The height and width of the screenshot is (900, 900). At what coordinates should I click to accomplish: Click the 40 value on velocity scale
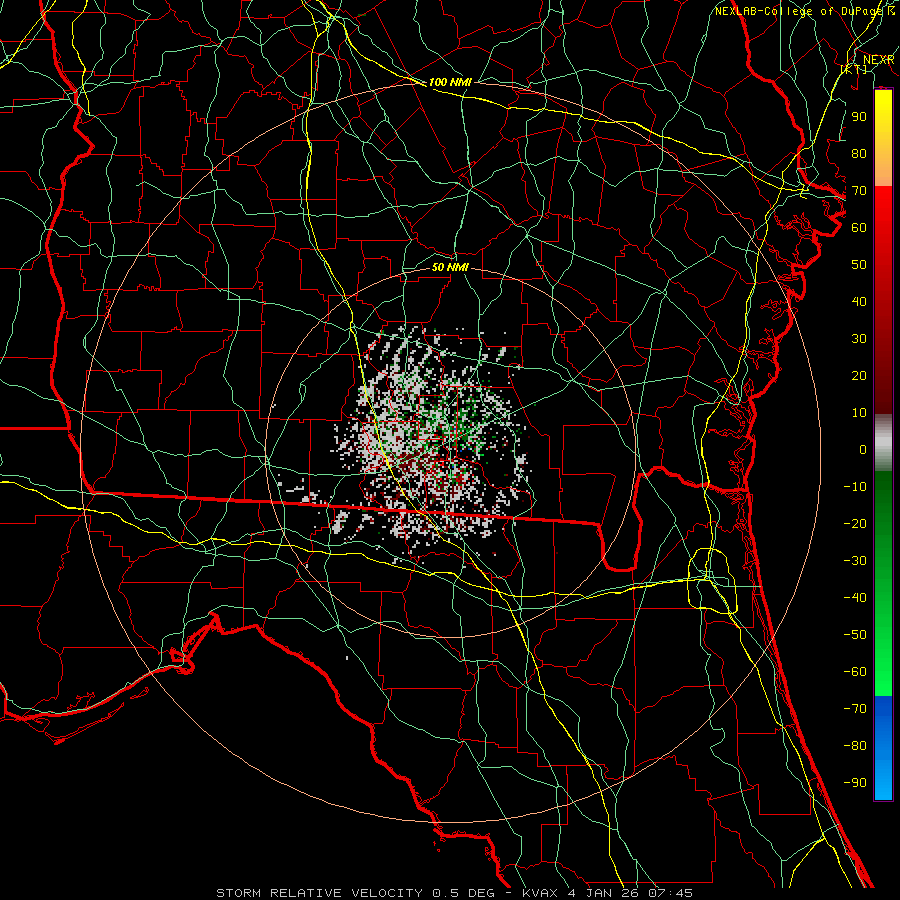[x=859, y=302]
